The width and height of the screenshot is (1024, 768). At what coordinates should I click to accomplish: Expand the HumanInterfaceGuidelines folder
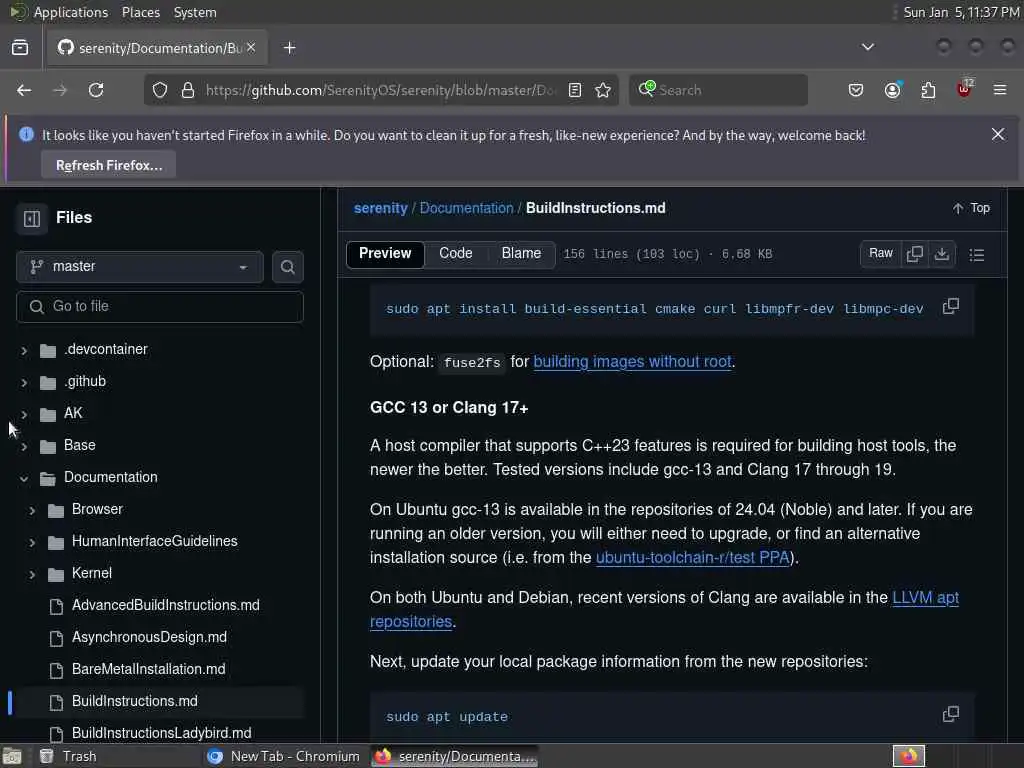point(32,543)
